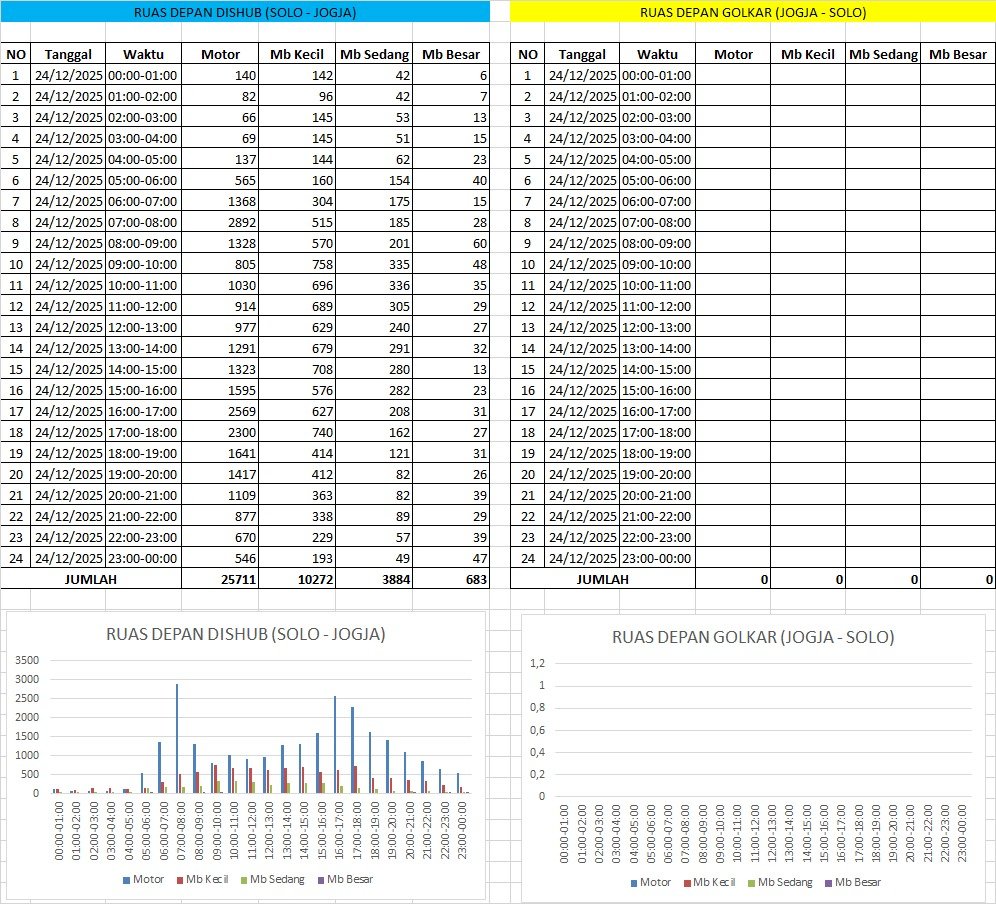Click the peak Motor value 2892
Image resolution: width=996 pixels, height=904 pixels.
point(220,222)
